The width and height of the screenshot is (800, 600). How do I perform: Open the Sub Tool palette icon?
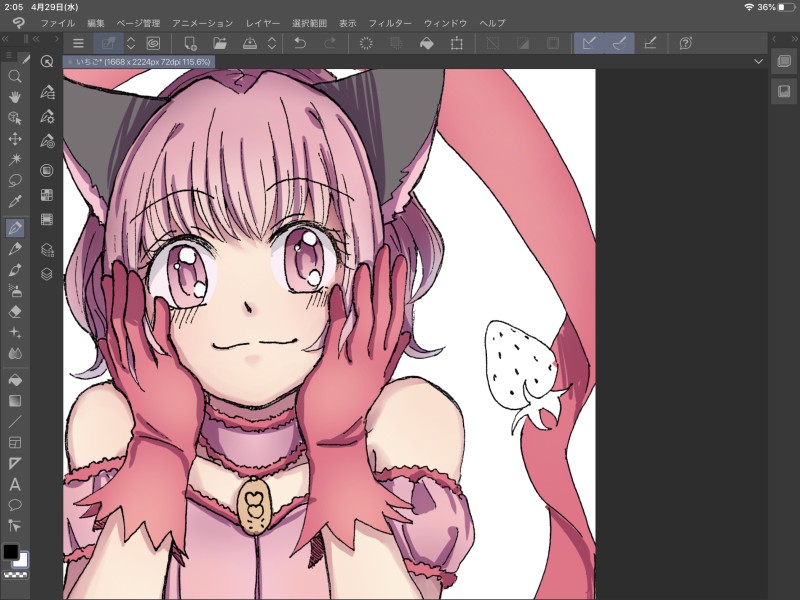[x=47, y=92]
